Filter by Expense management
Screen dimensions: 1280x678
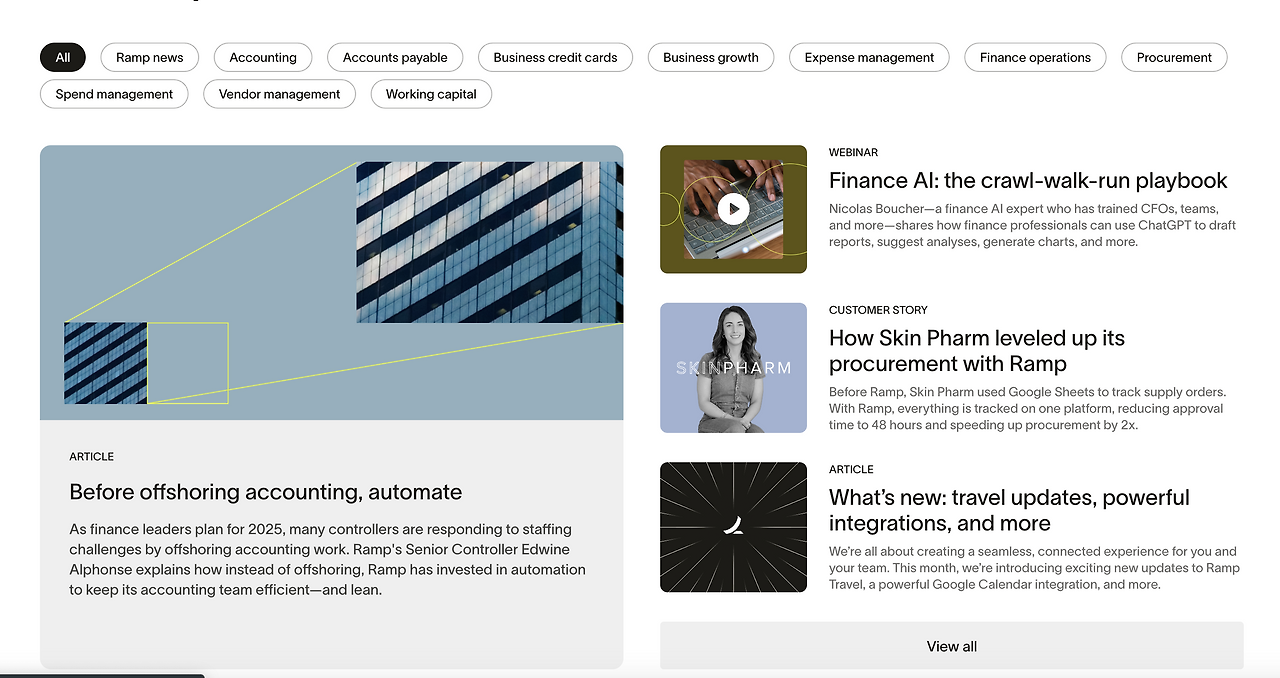click(869, 57)
